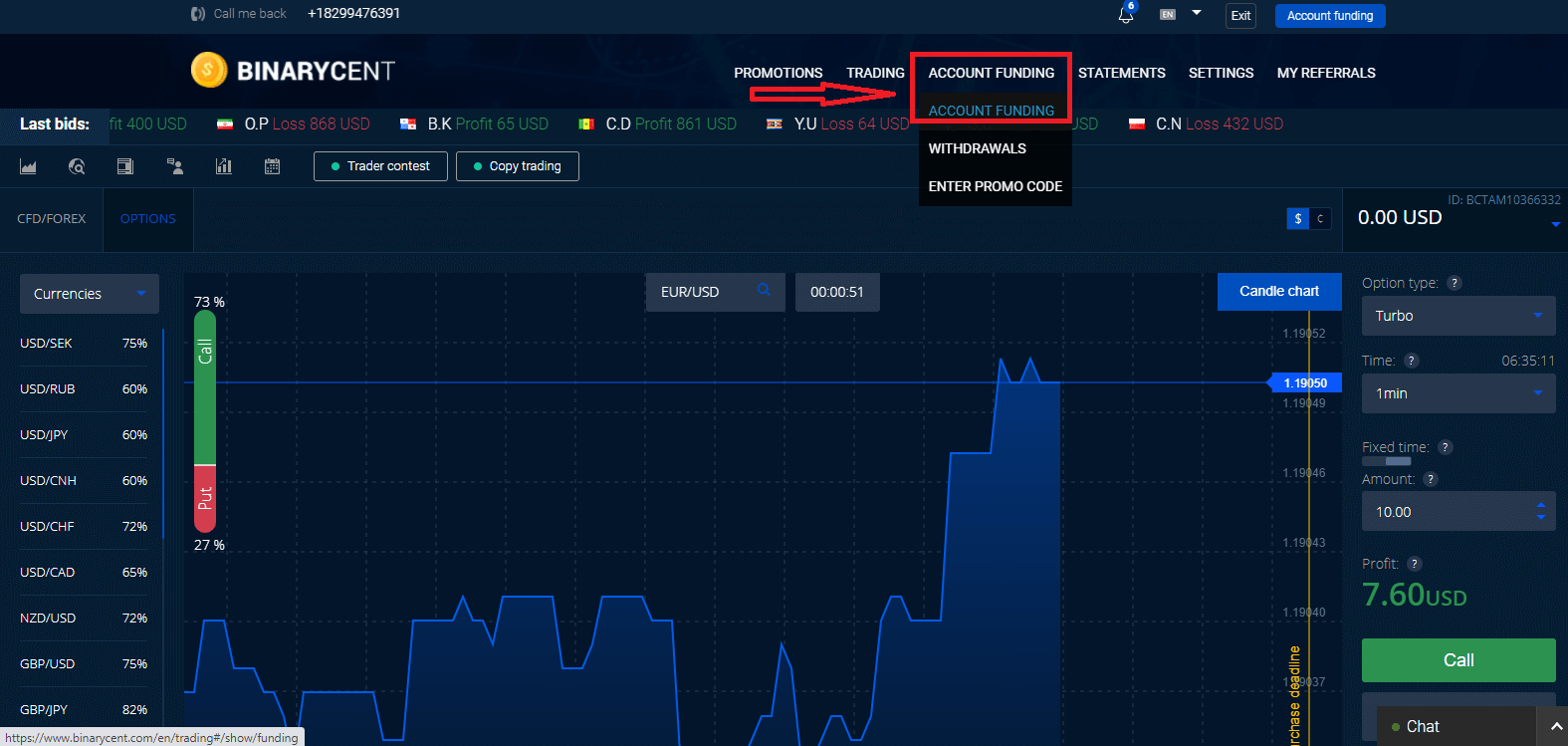This screenshot has height=746, width=1568.
Task: Click phone number +18299476391
Action: coord(353,14)
